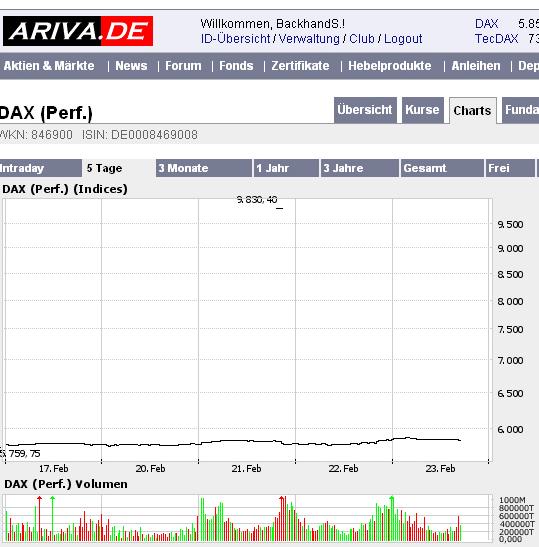This screenshot has height=547, width=539.
Task: Select the 3 Monate chart period
Action: pos(204,168)
